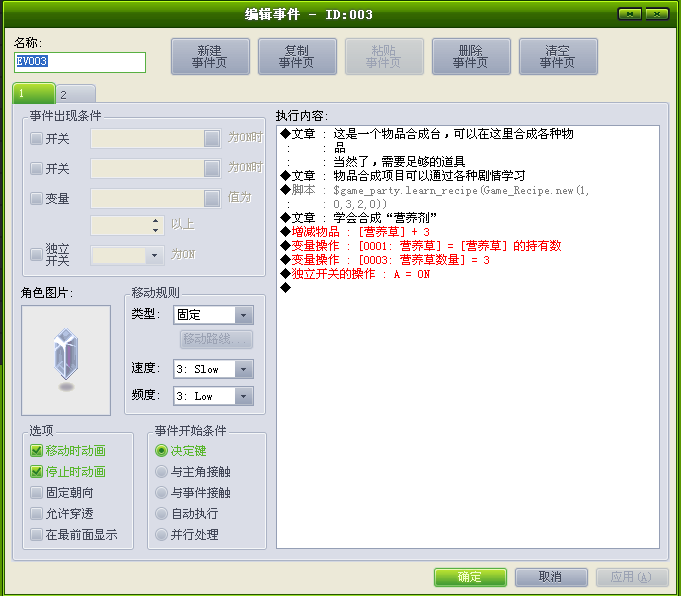The image size is (681, 596).
Task: Enable the 独立开关 condition checkbox
Action: tap(36, 254)
